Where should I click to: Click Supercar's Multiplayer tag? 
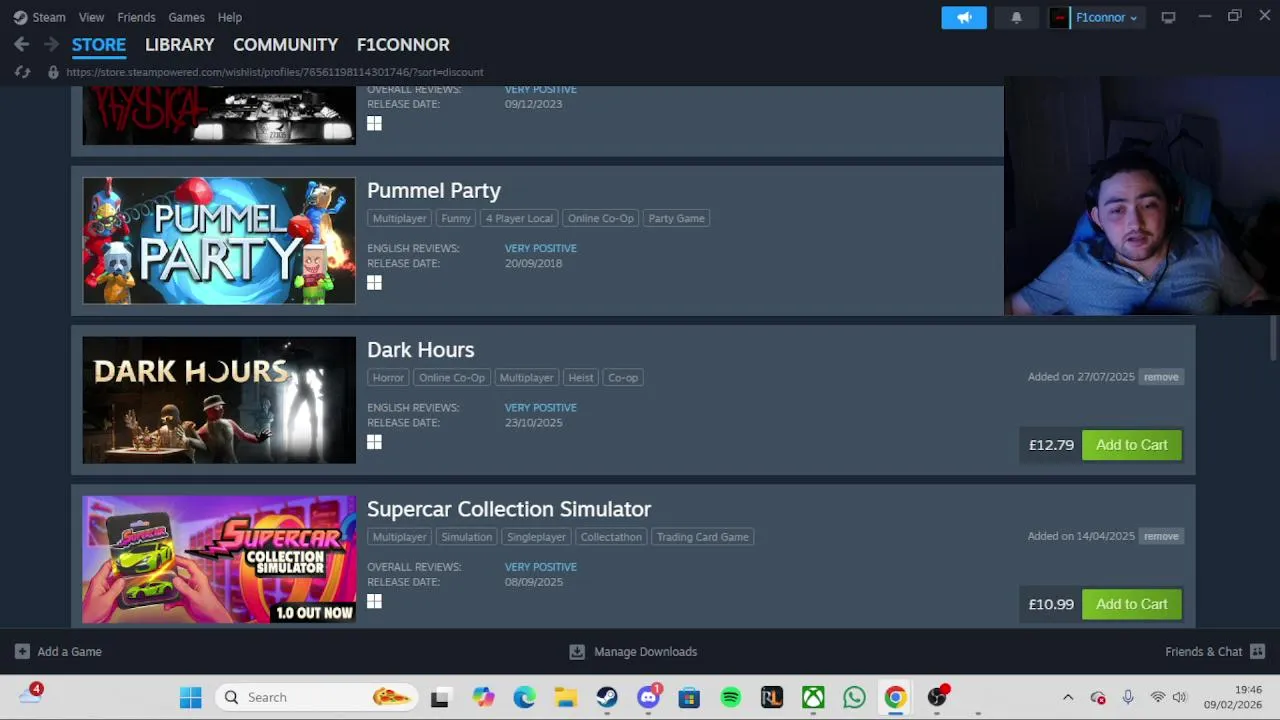pos(399,537)
